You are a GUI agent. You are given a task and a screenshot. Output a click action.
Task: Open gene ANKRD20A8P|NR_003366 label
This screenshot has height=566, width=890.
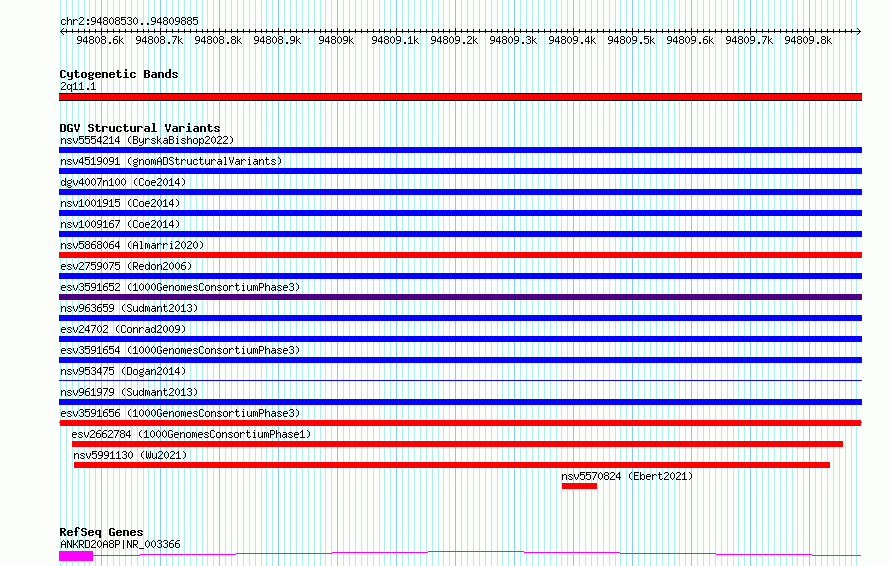pos(120,544)
